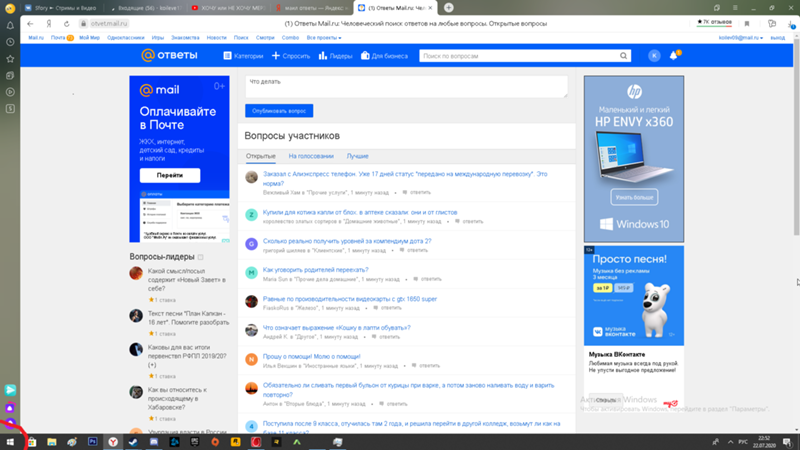Open the user avatar 'K' in the header
Viewport: 800px width, 450px height.
(654, 56)
